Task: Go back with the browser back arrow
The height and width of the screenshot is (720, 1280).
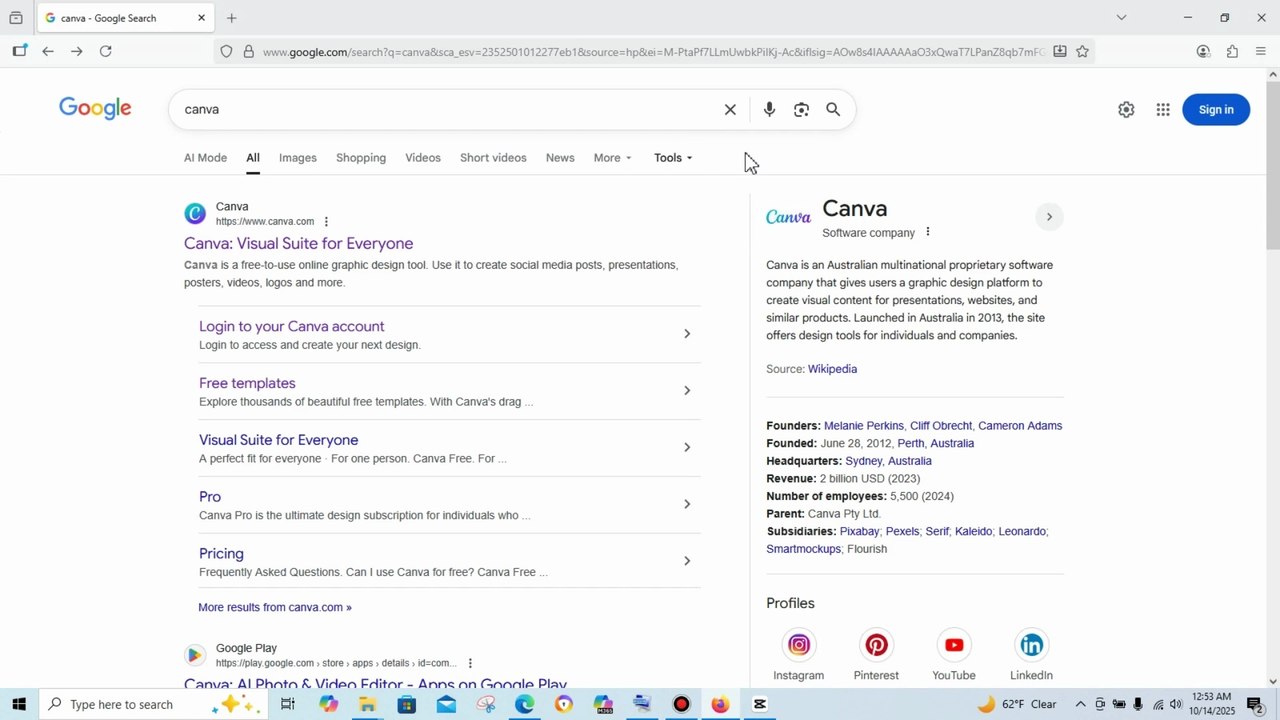Action: pos(47,51)
